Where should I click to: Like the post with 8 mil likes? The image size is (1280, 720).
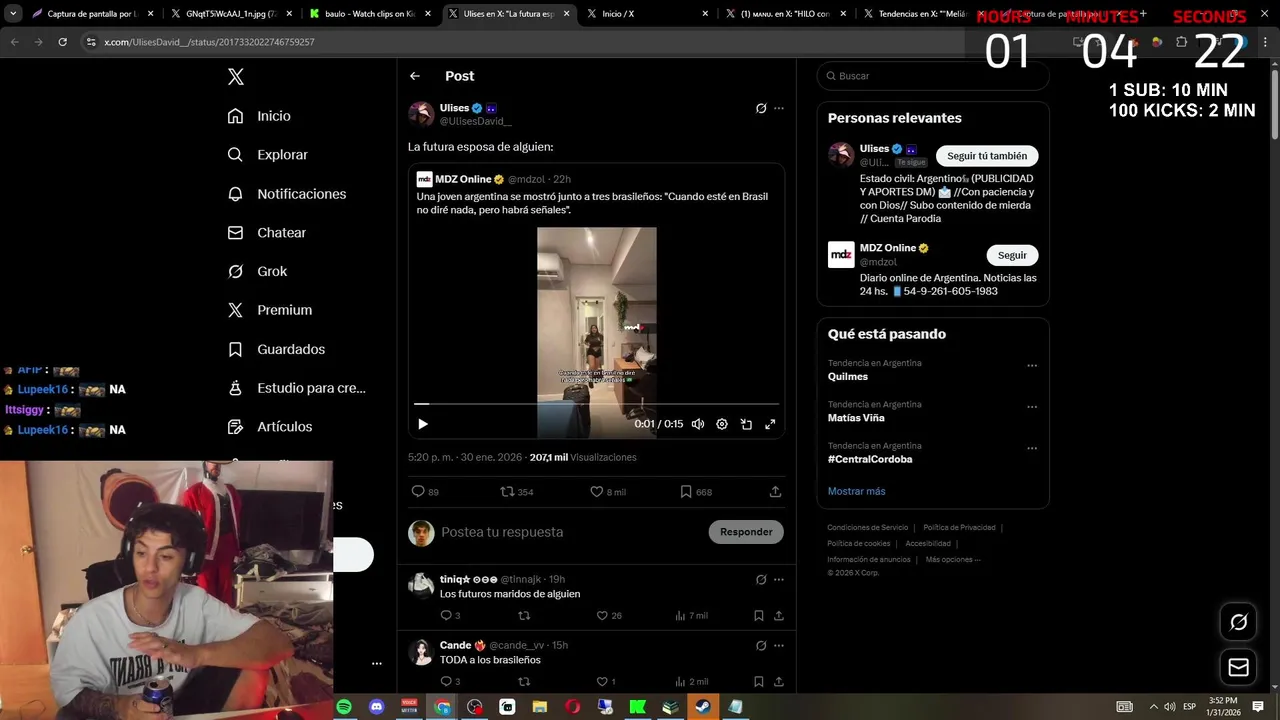608,492
